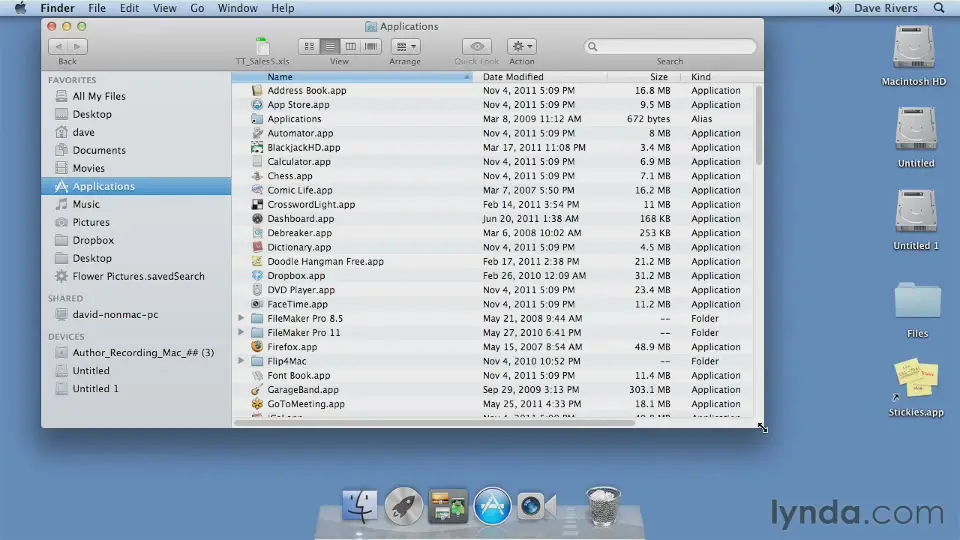The image size is (960, 540).
Task: Select Author_Recording_Mac_## (3) device
Action: (x=143, y=353)
